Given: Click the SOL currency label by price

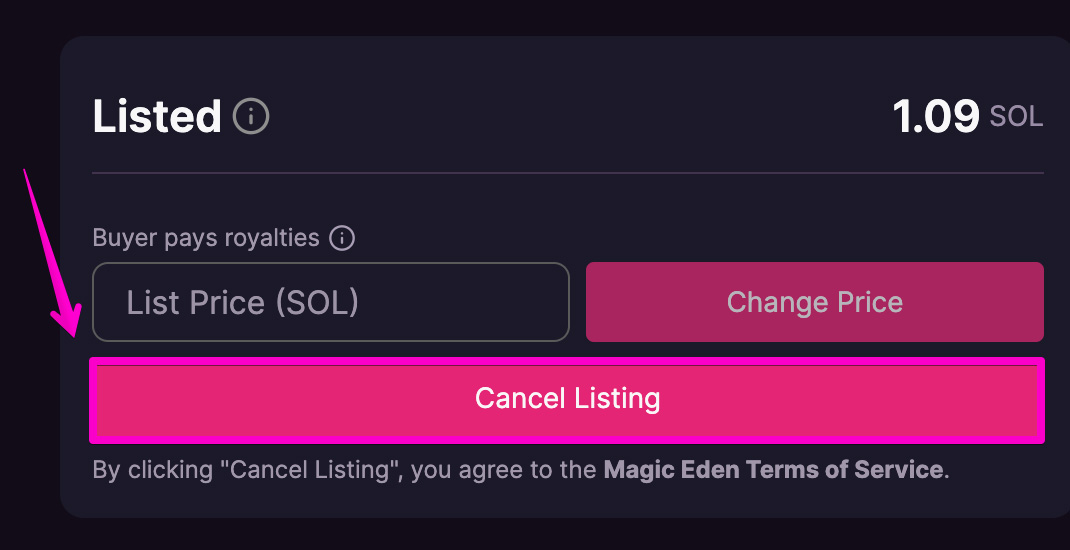Looking at the screenshot, I should tap(1016, 117).
